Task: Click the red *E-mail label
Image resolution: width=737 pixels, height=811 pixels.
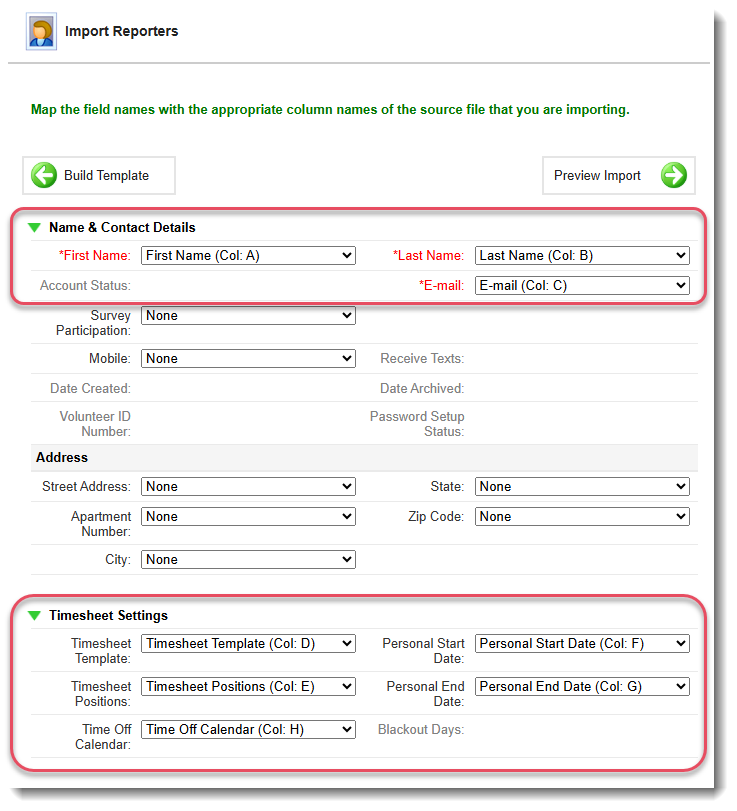Action: pos(441,286)
